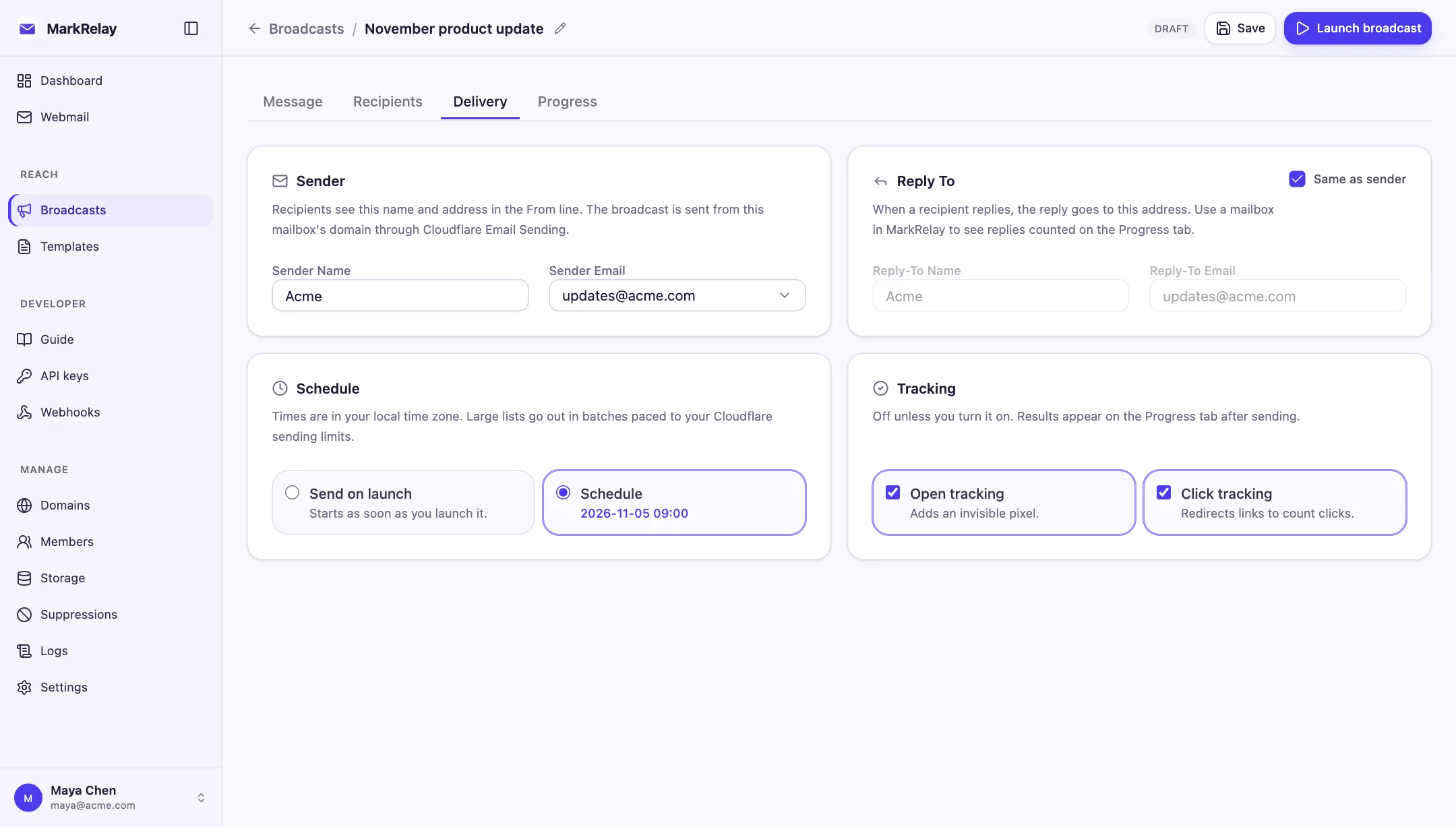Click the Settings gear icon
The image size is (1456, 827).
click(x=24, y=687)
